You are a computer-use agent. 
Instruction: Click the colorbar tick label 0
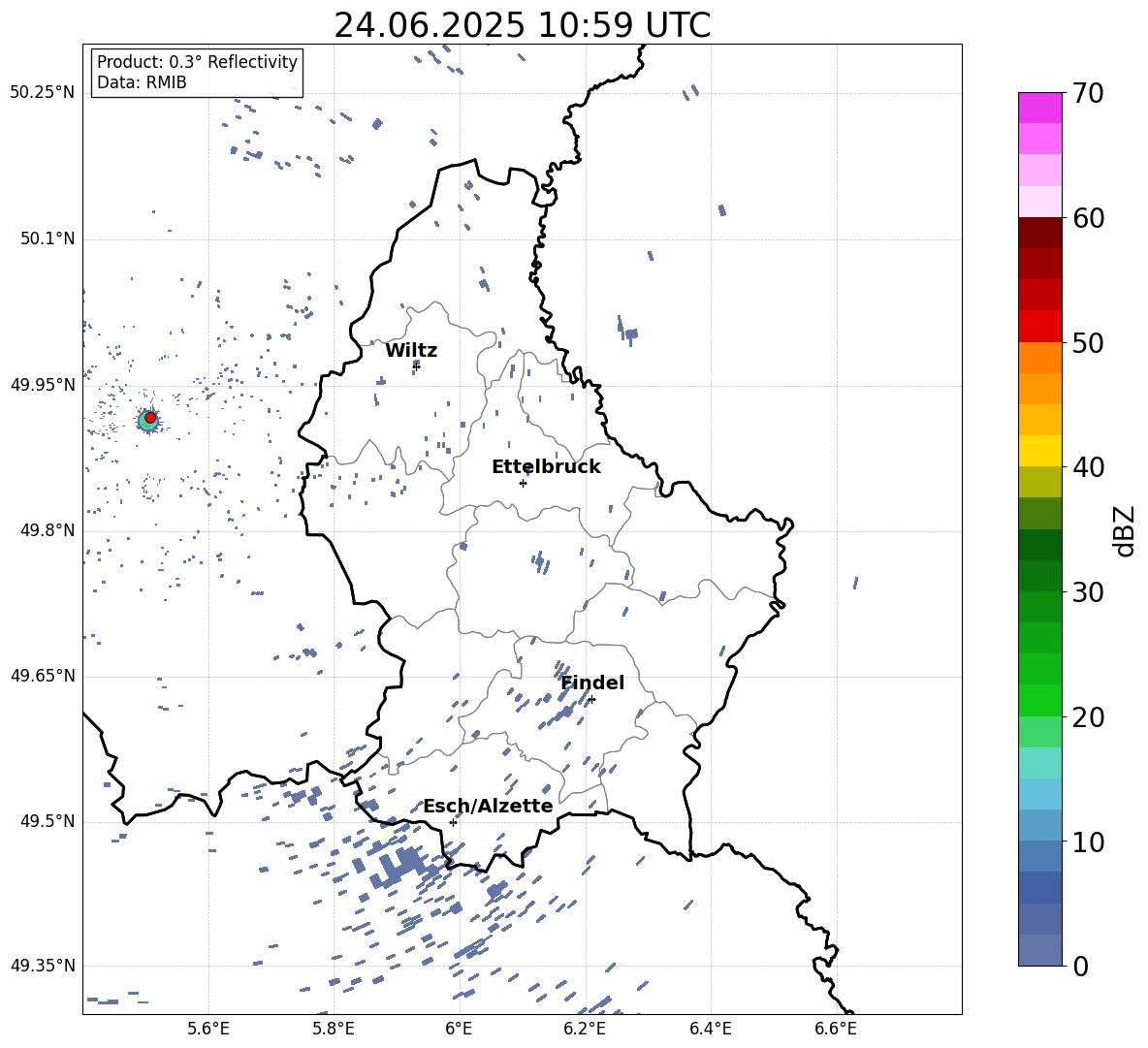tap(1080, 966)
